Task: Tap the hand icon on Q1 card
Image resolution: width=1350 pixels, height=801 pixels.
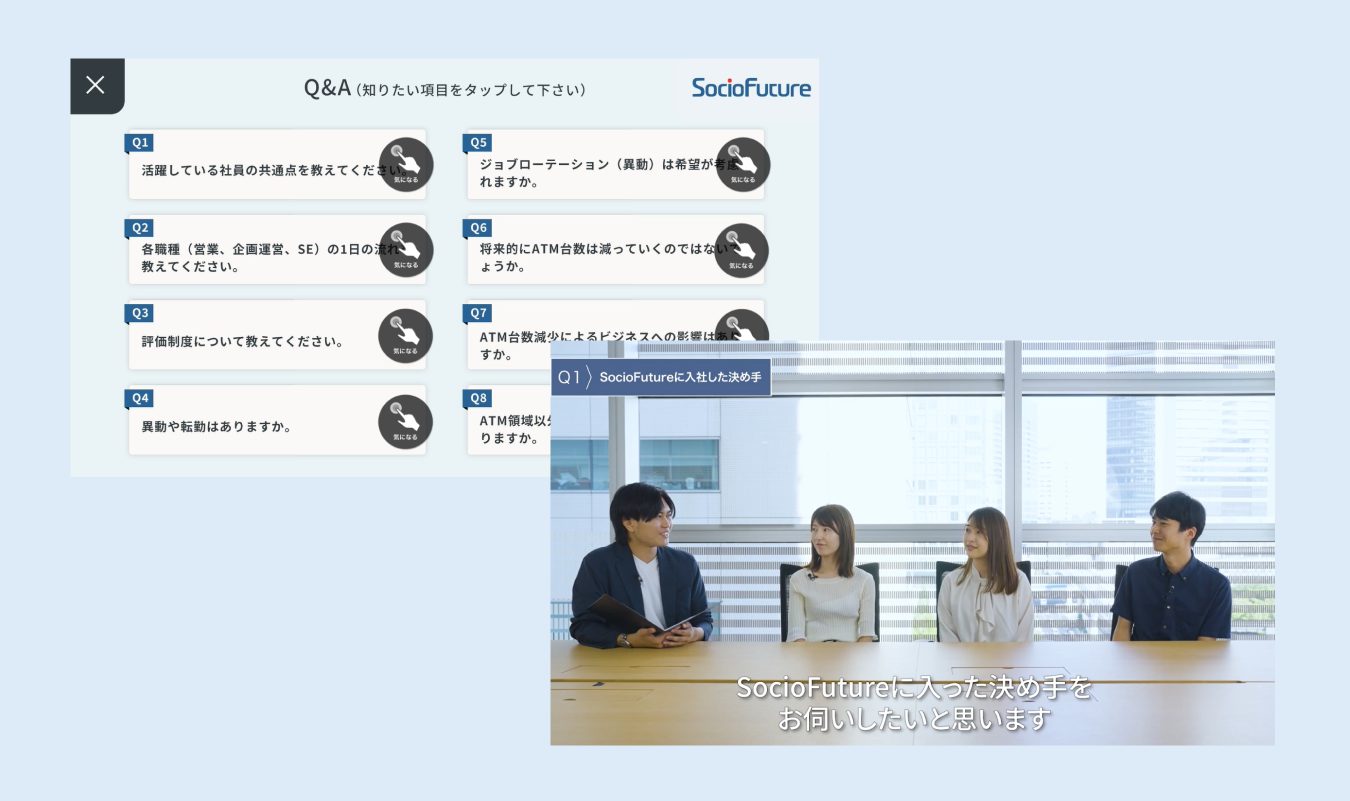Action: 406,164
